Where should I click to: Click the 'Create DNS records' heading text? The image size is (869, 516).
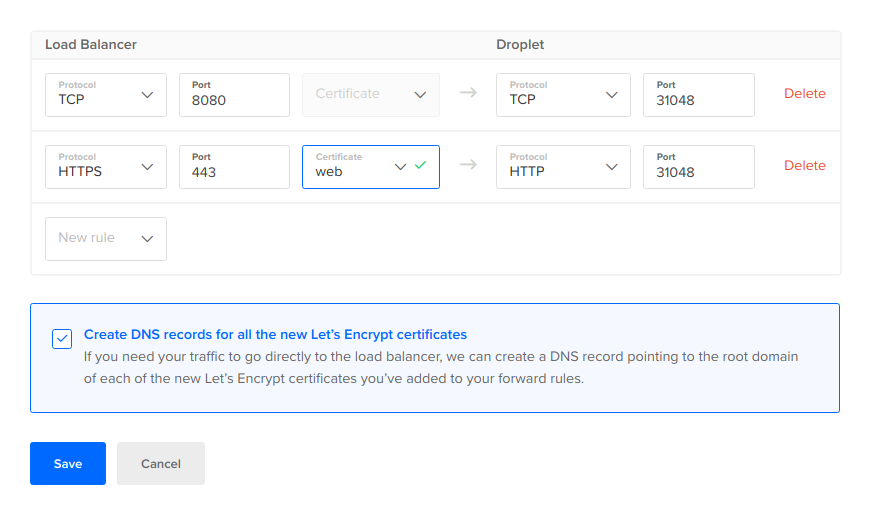pos(275,335)
